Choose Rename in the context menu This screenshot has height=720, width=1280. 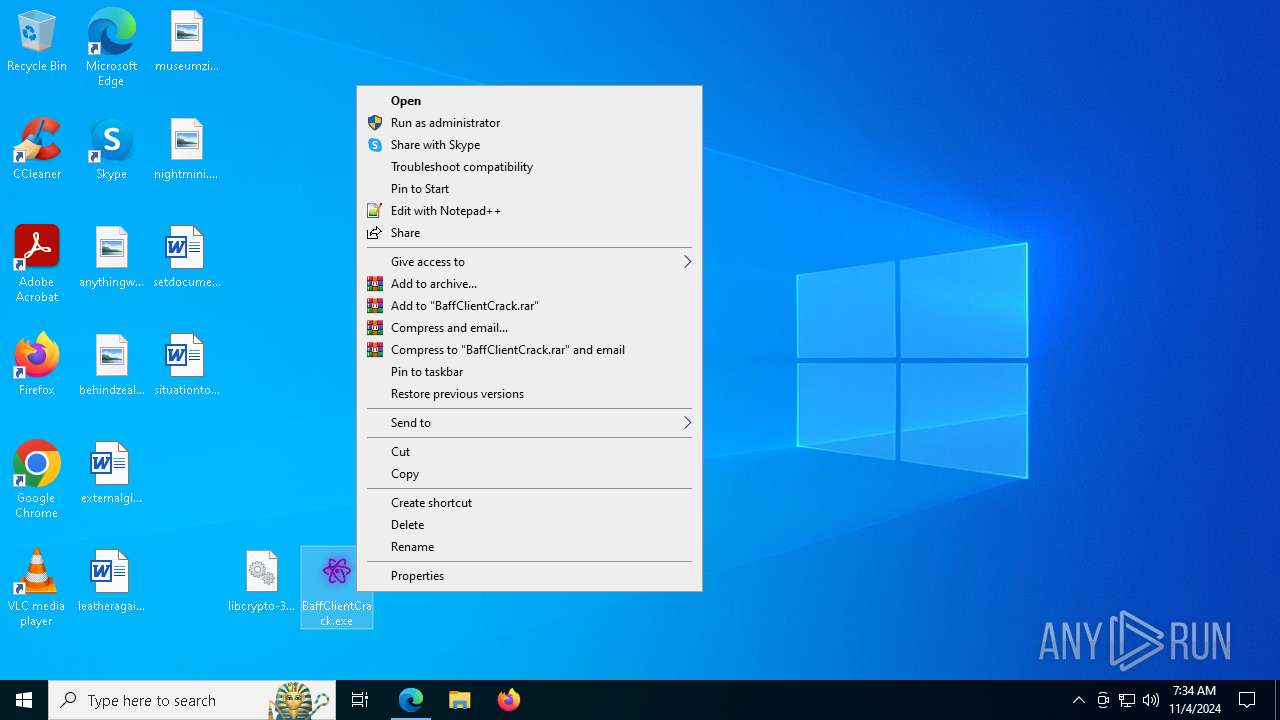click(x=529, y=547)
